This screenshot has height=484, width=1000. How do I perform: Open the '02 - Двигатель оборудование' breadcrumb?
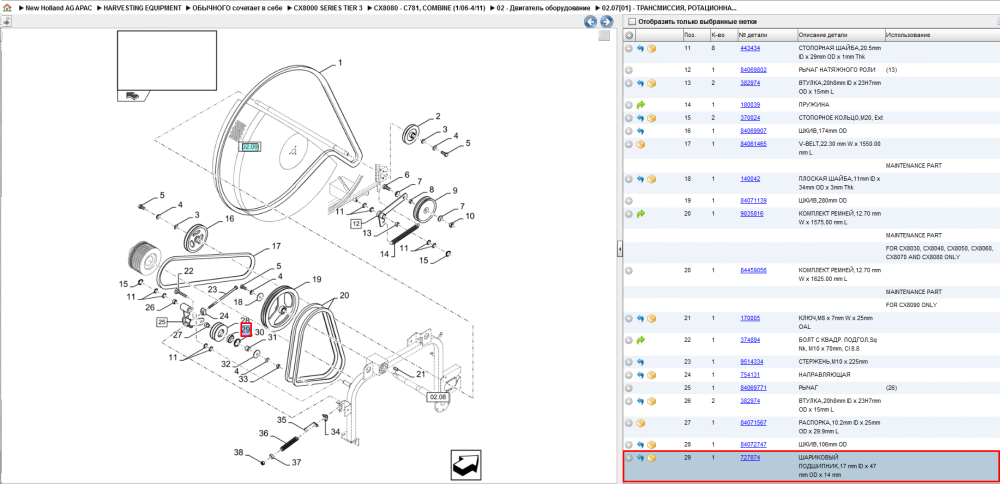(544, 8)
